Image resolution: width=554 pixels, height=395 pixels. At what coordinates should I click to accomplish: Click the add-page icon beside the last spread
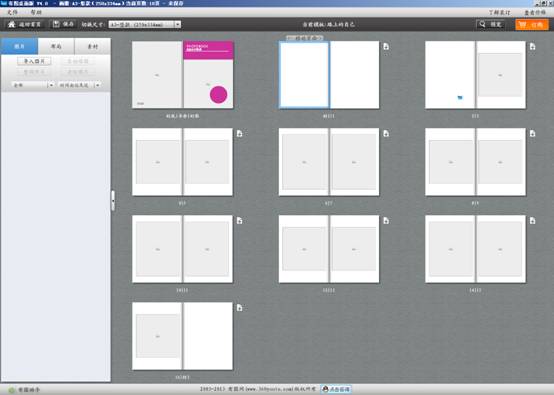coord(240,308)
